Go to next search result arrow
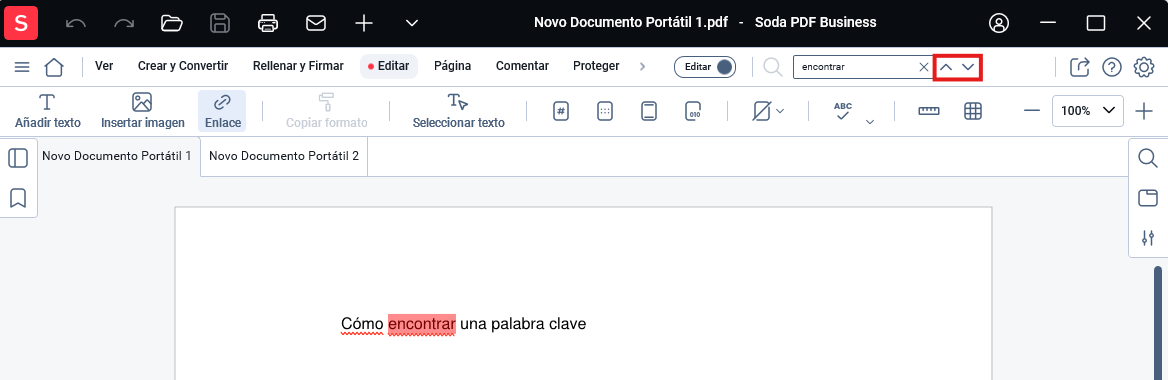 [968, 67]
